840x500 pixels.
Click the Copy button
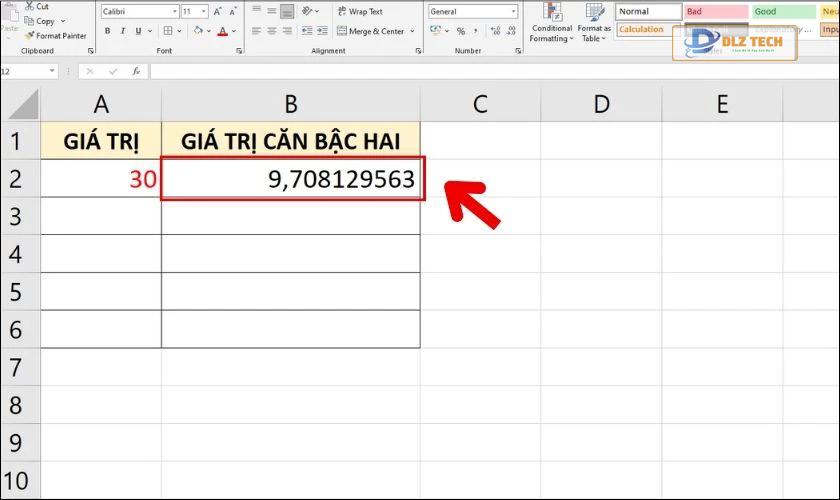pyautogui.click(x=40, y=21)
